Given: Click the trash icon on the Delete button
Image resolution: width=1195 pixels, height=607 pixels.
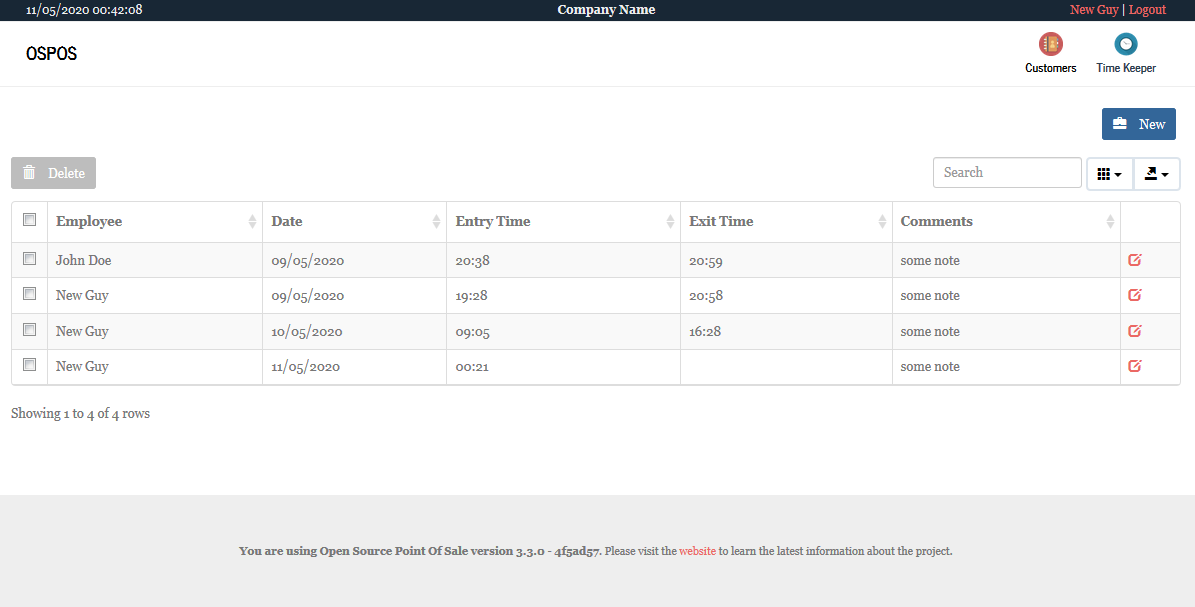Looking at the screenshot, I should (29, 172).
